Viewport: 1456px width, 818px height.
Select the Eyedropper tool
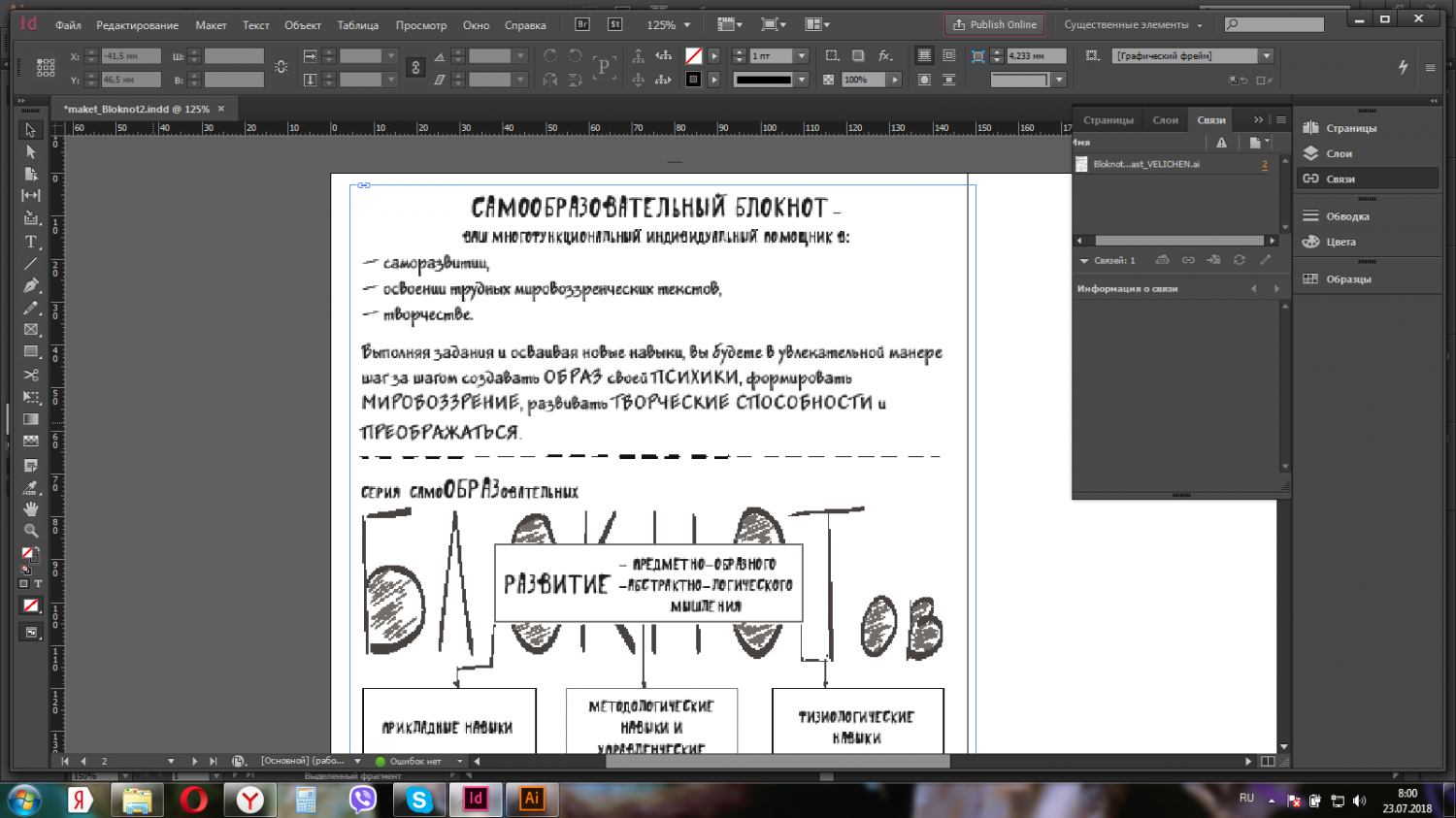pos(31,487)
